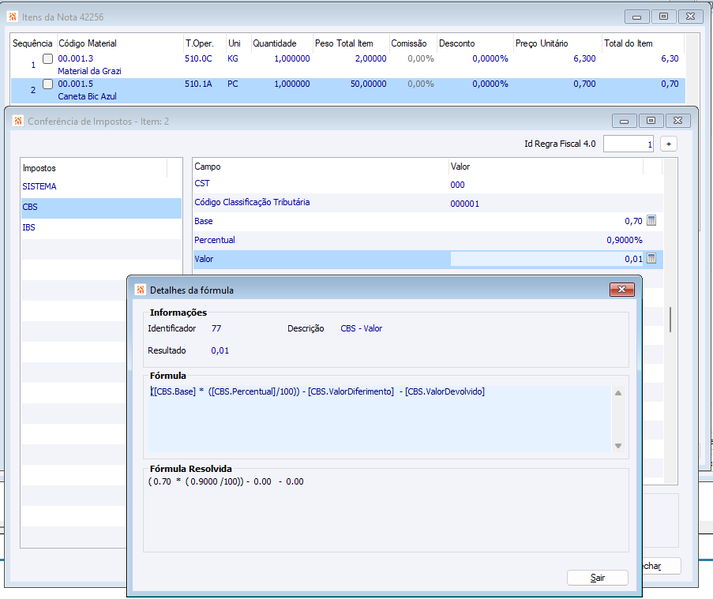Click app icon in Conferência de Impostos title
Screen dimensions: 713x599
(18, 121)
